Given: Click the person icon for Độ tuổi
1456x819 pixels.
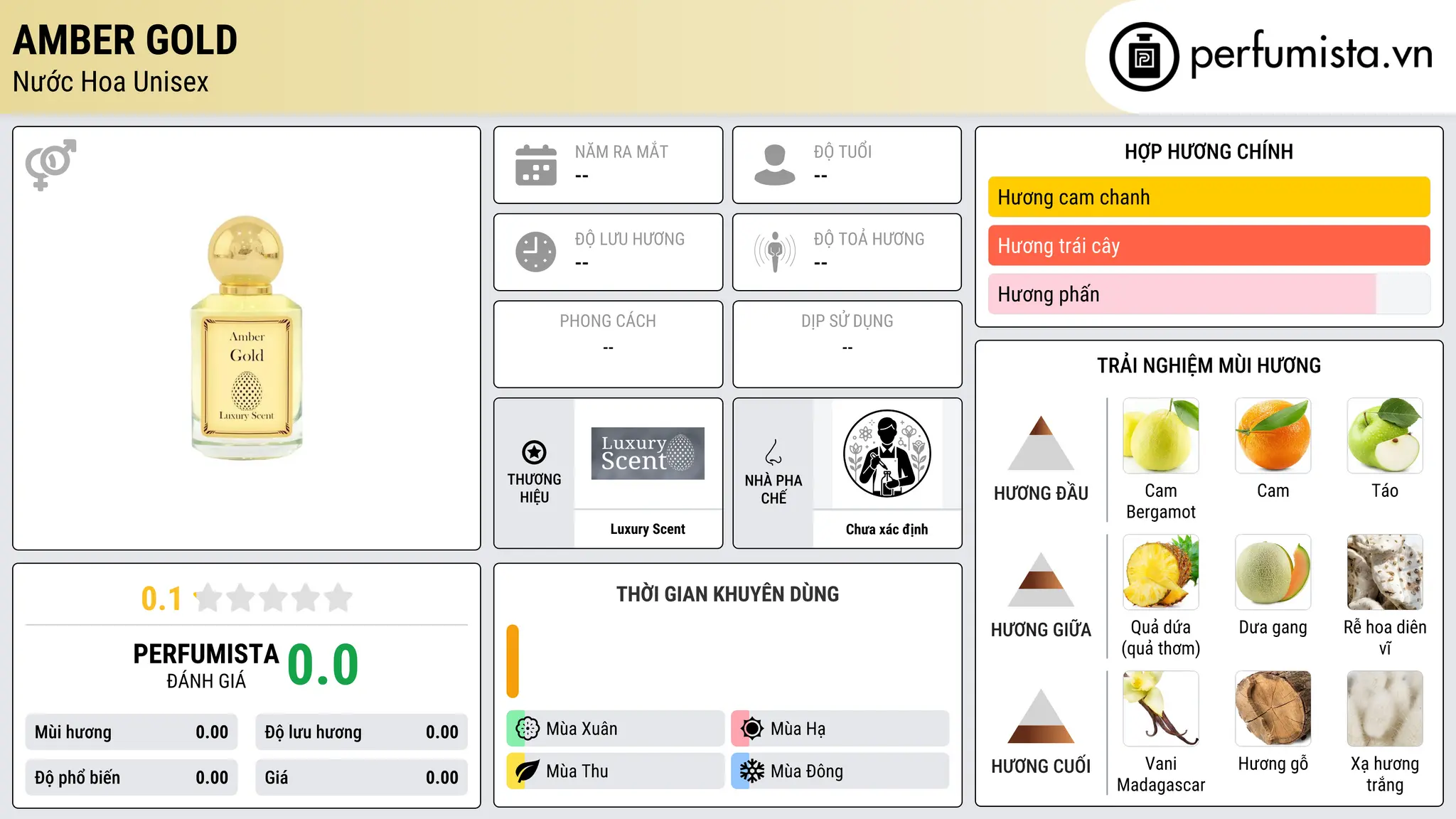Looking at the screenshot, I should pyautogui.click(x=775, y=165).
